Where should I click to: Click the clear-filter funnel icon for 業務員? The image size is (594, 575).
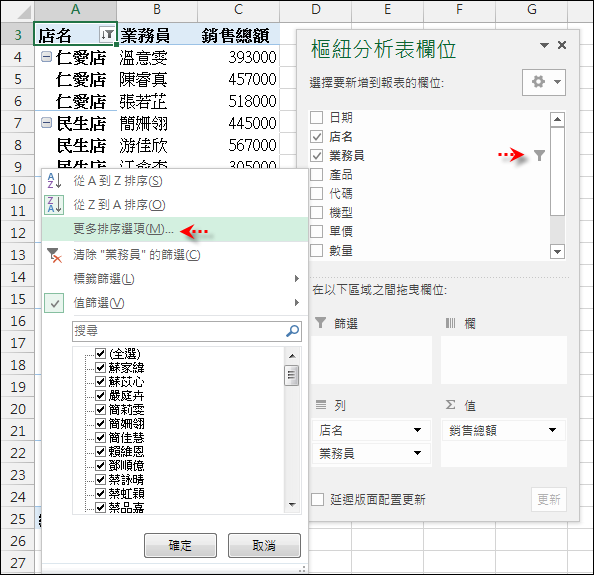54,255
